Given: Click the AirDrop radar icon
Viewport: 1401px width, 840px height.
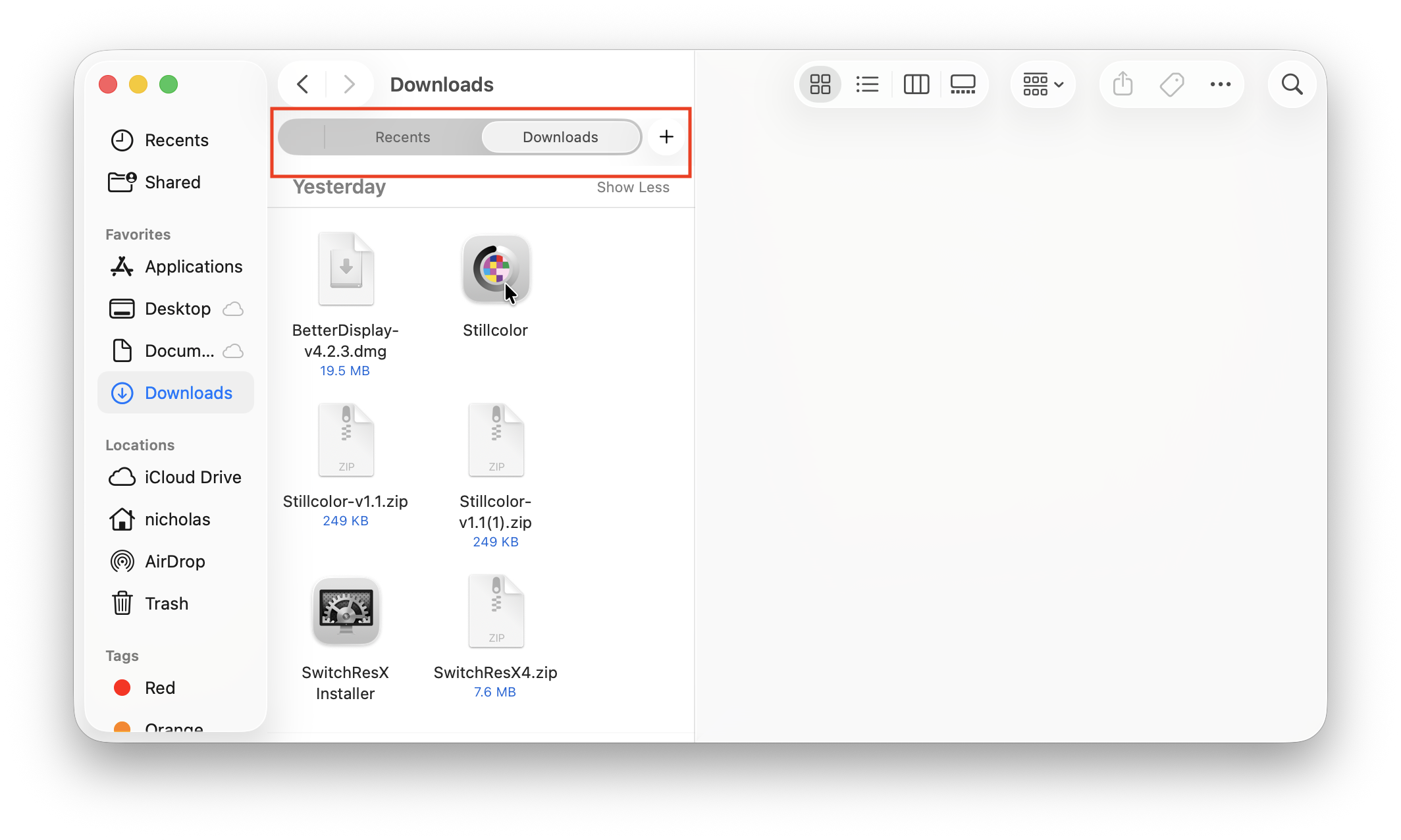Looking at the screenshot, I should tap(122, 562).
